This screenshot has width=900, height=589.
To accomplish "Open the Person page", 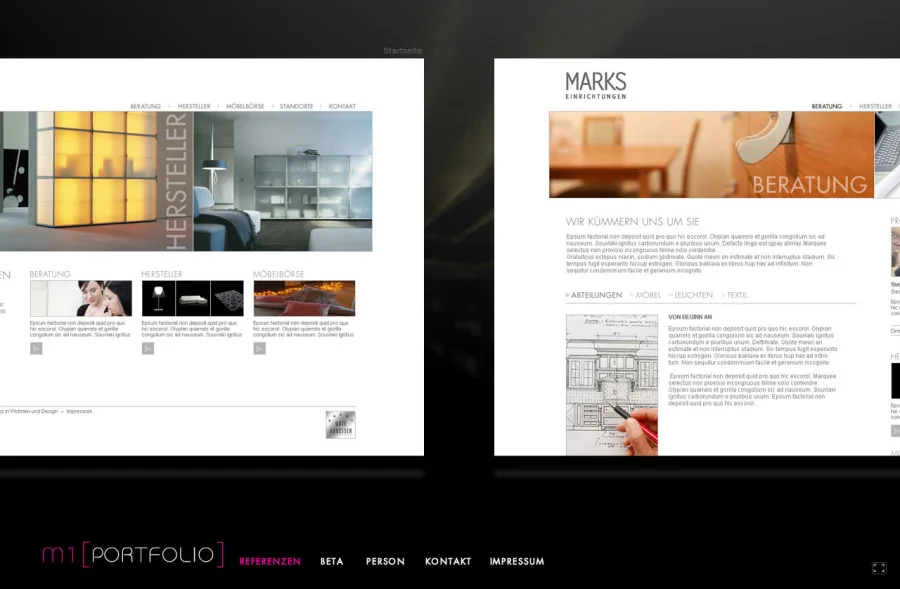I will 385,562.
